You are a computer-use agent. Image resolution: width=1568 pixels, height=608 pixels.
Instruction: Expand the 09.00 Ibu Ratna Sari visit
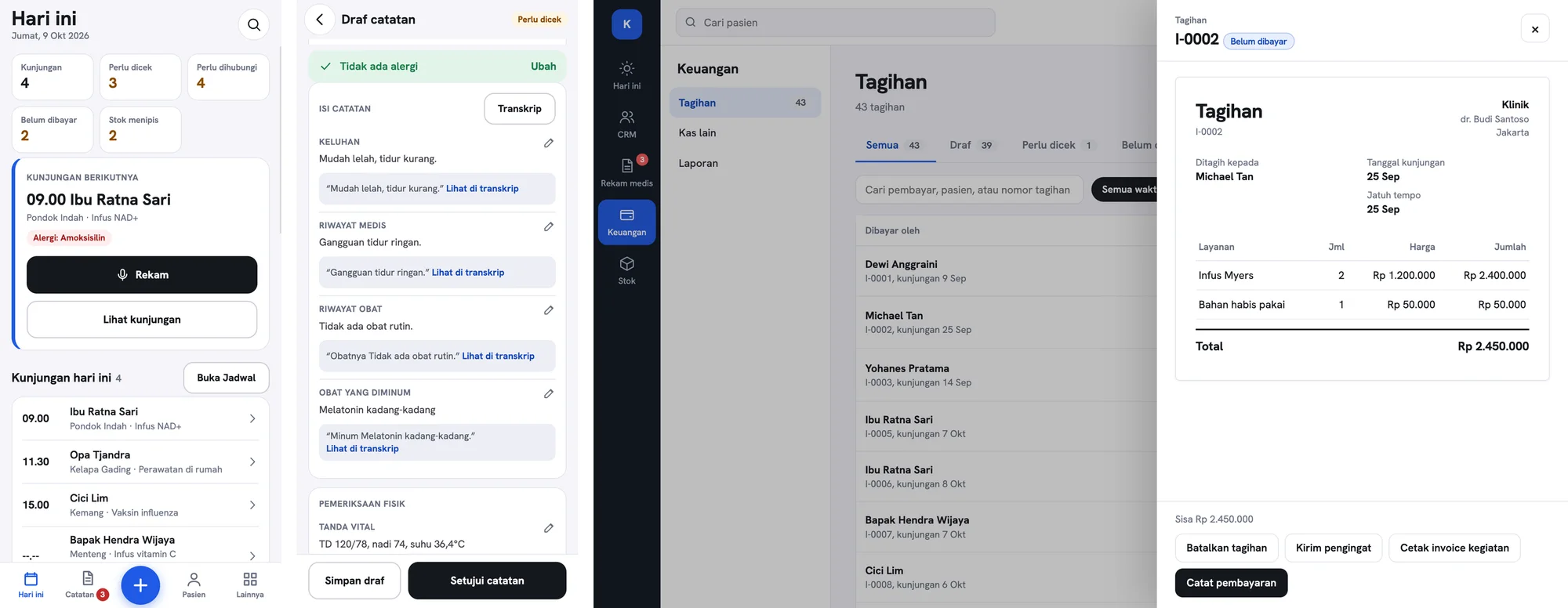click(x=141, y=418)
